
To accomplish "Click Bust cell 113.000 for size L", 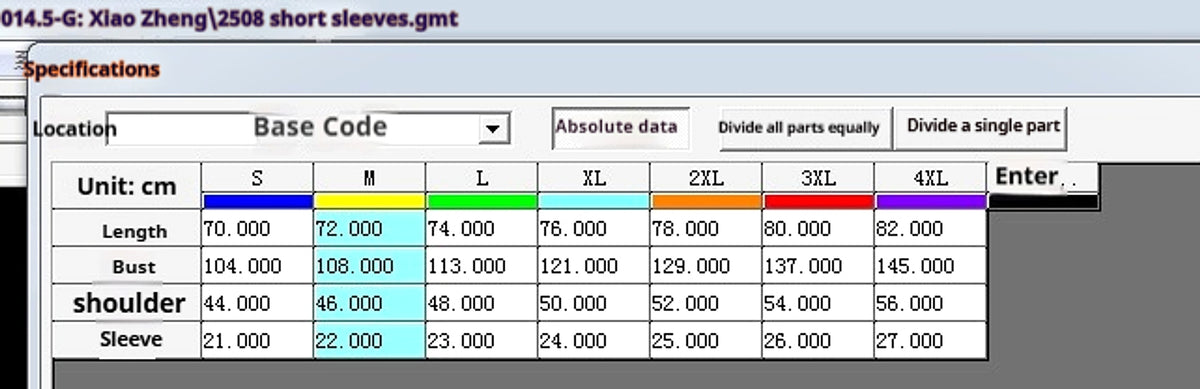I will tap(481, 266).
